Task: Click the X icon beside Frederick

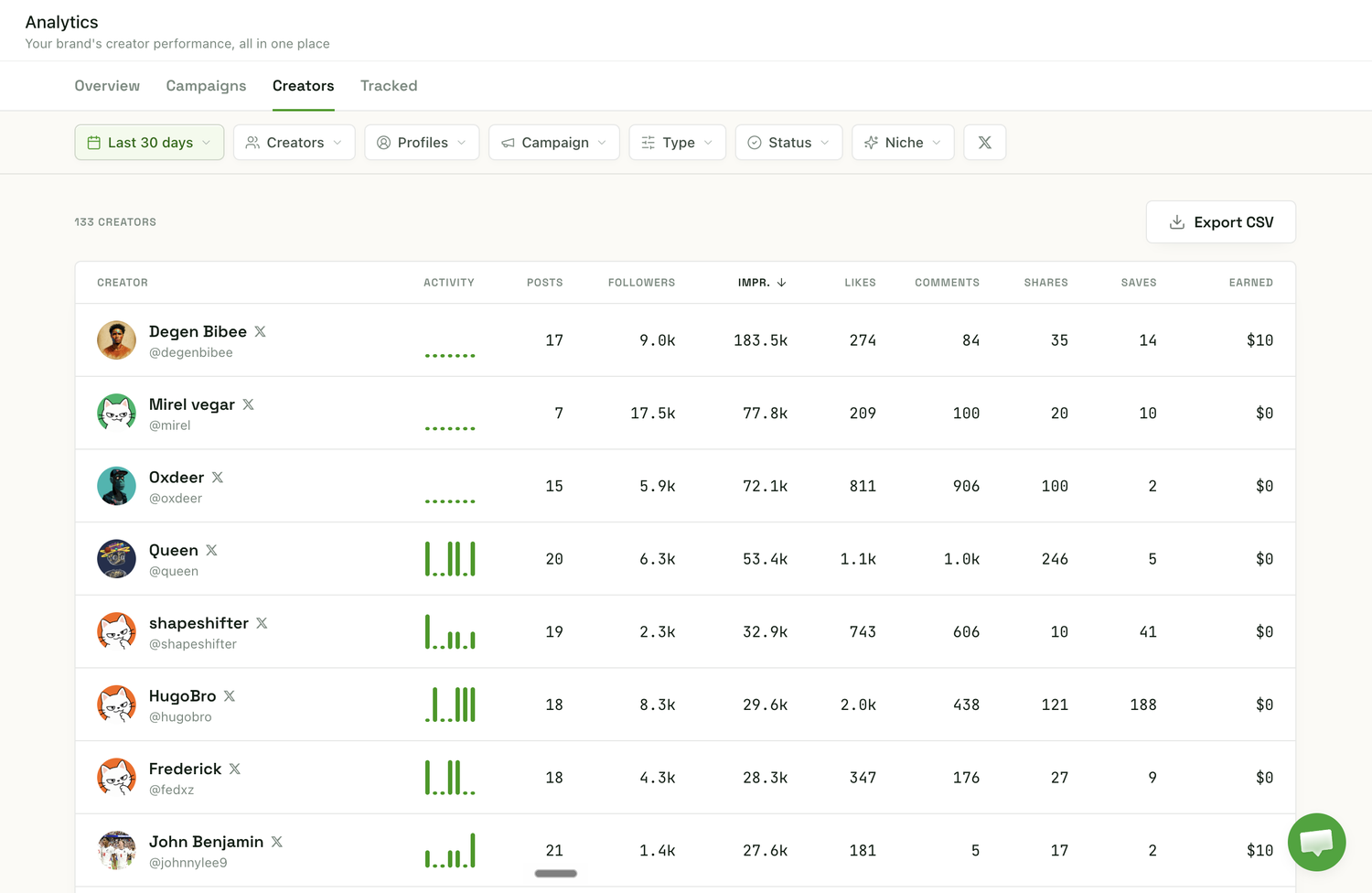Action: pyautogui.click(x=235, y=769)
